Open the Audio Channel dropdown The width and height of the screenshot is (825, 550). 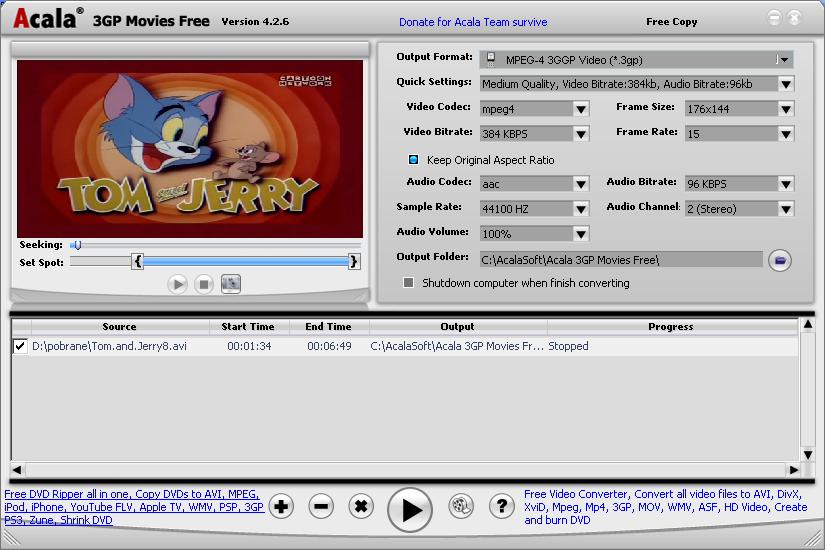(786, 209)
